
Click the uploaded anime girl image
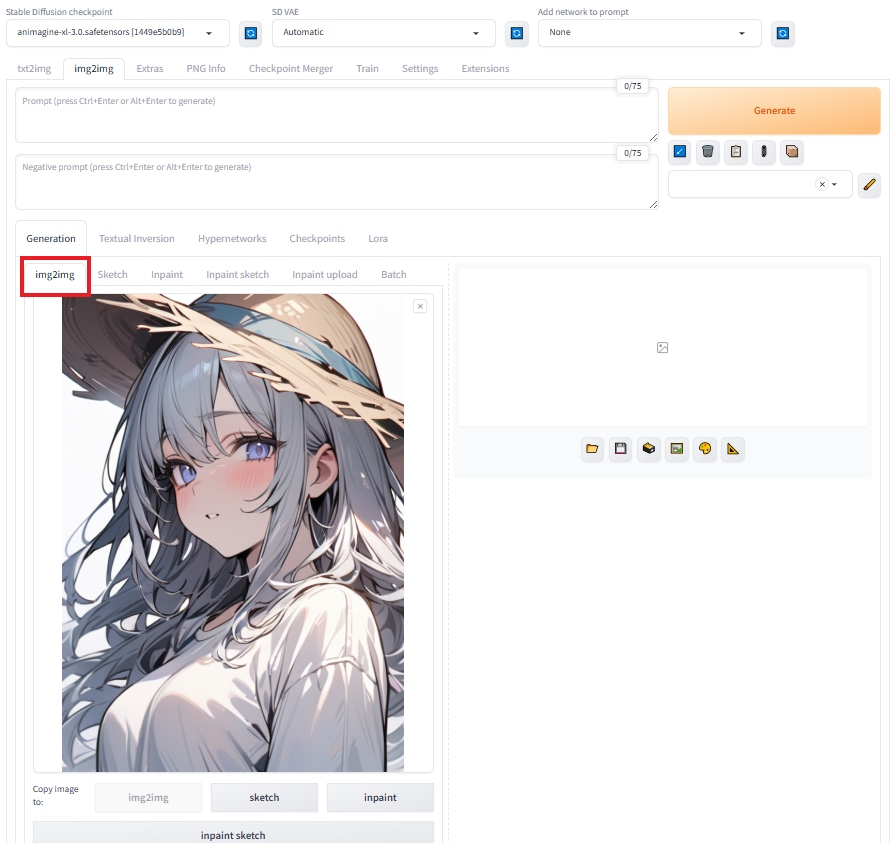coord(233,532)
